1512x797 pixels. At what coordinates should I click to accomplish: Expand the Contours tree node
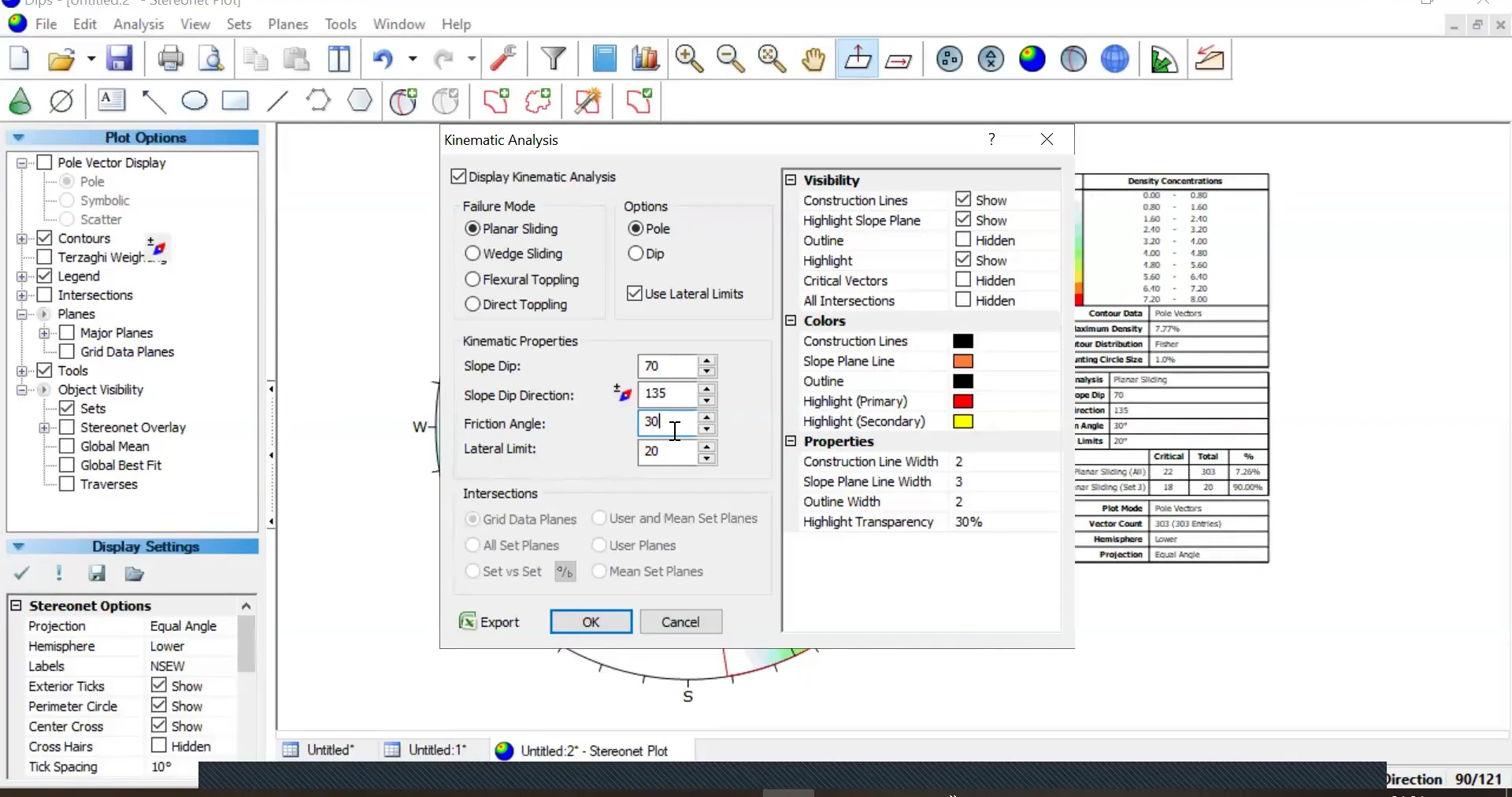click(22, 239)
